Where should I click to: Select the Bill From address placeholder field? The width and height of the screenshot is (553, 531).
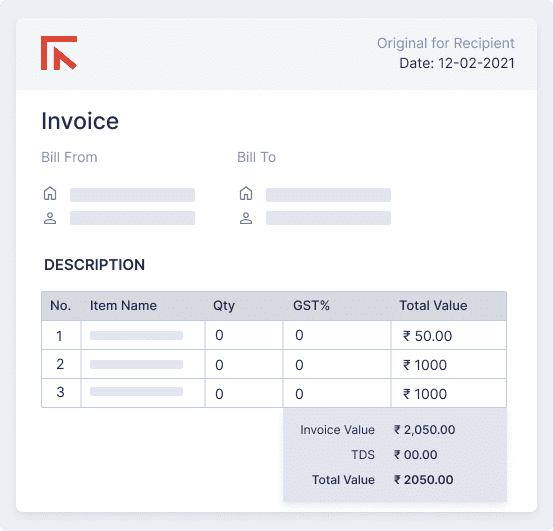click(x=132, y=195)
